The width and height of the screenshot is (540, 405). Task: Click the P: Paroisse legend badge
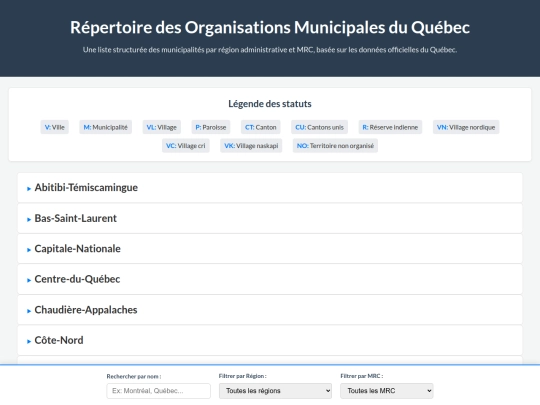coord(211,127)
